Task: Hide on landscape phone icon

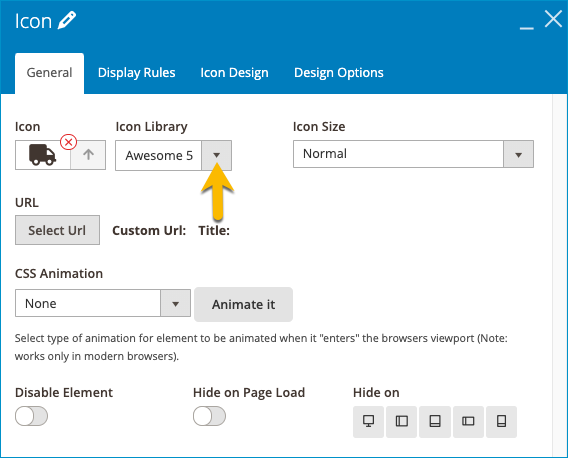Action: pyautogui.click(x=468, y=421)
